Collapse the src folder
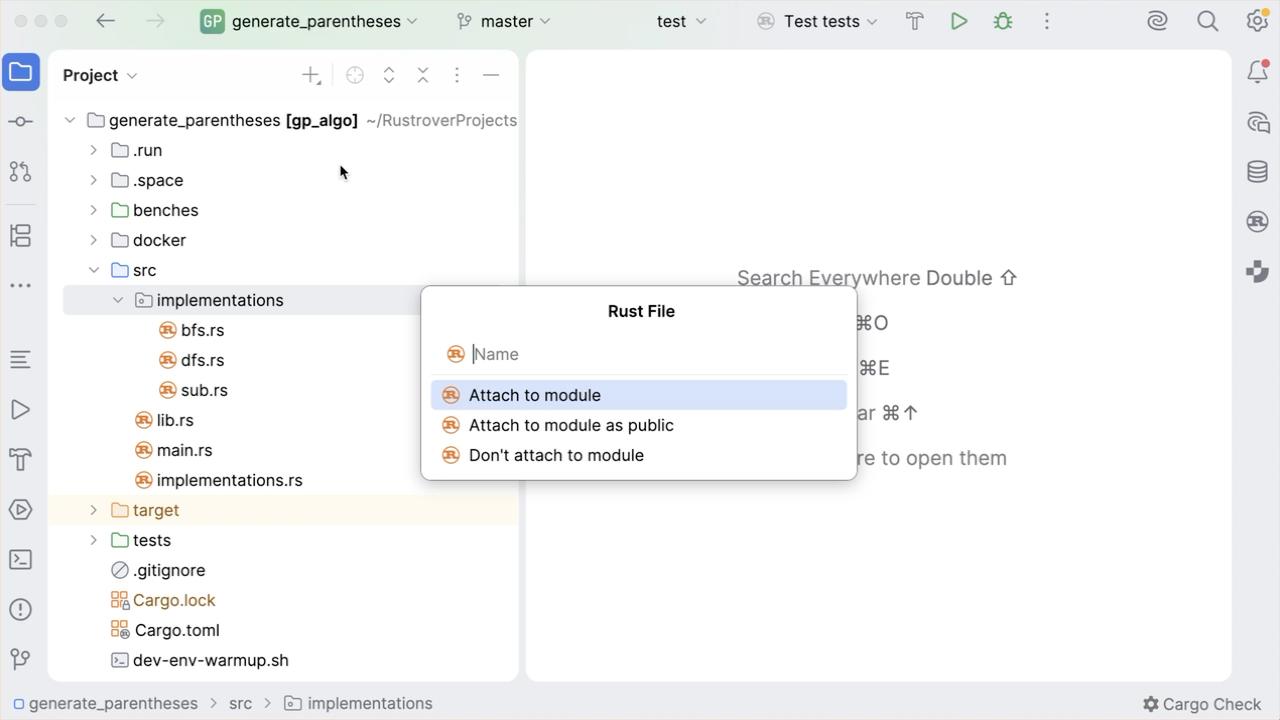The width and height of the screenshot is (1280, 720). pos(94,270)
